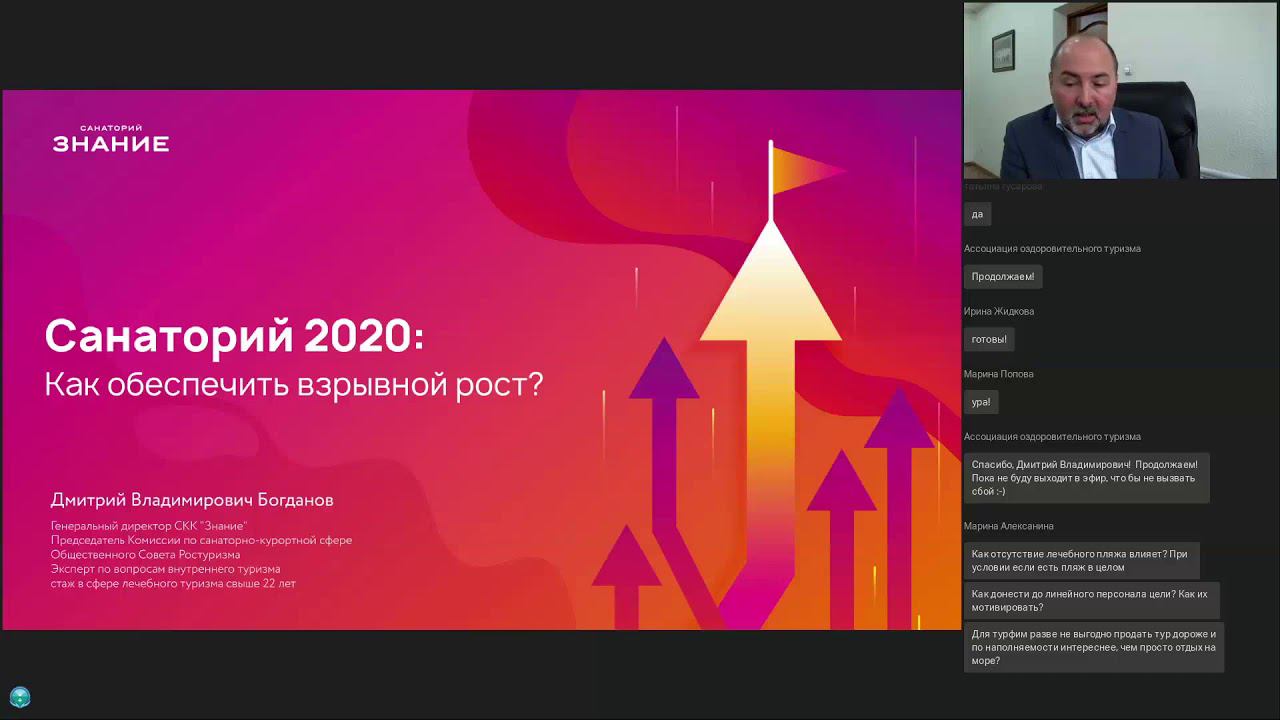Image resolution: width=1280 pixels, height=720 pixels.
Task: Click the subtitle "Как обеспечить взрывной рост?"
Action: point(294,384)
